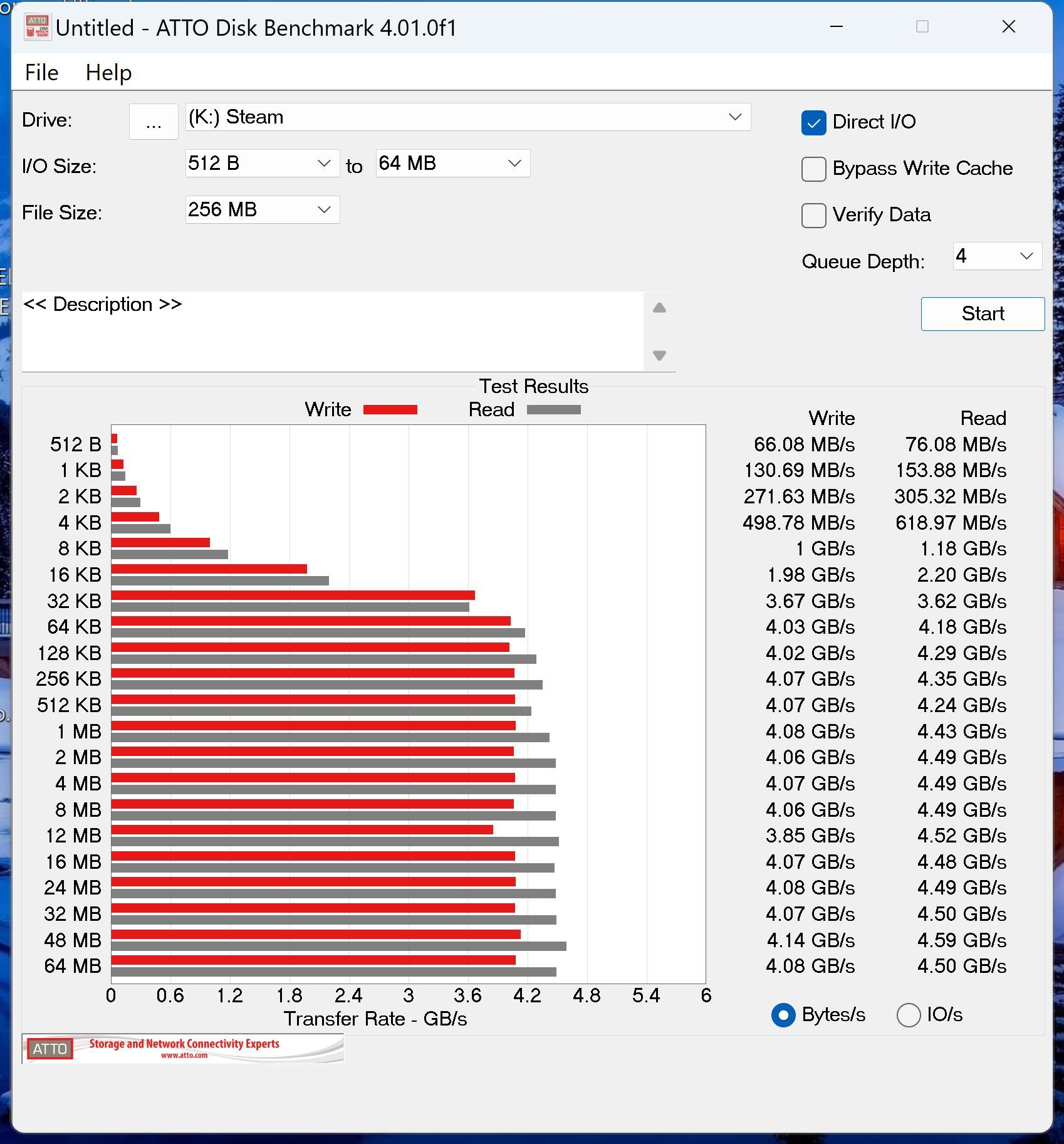1064x1144 pixels.
Task: Click the 32 KB chart row label
Action: pyautogui.click(x=74, y=601)
